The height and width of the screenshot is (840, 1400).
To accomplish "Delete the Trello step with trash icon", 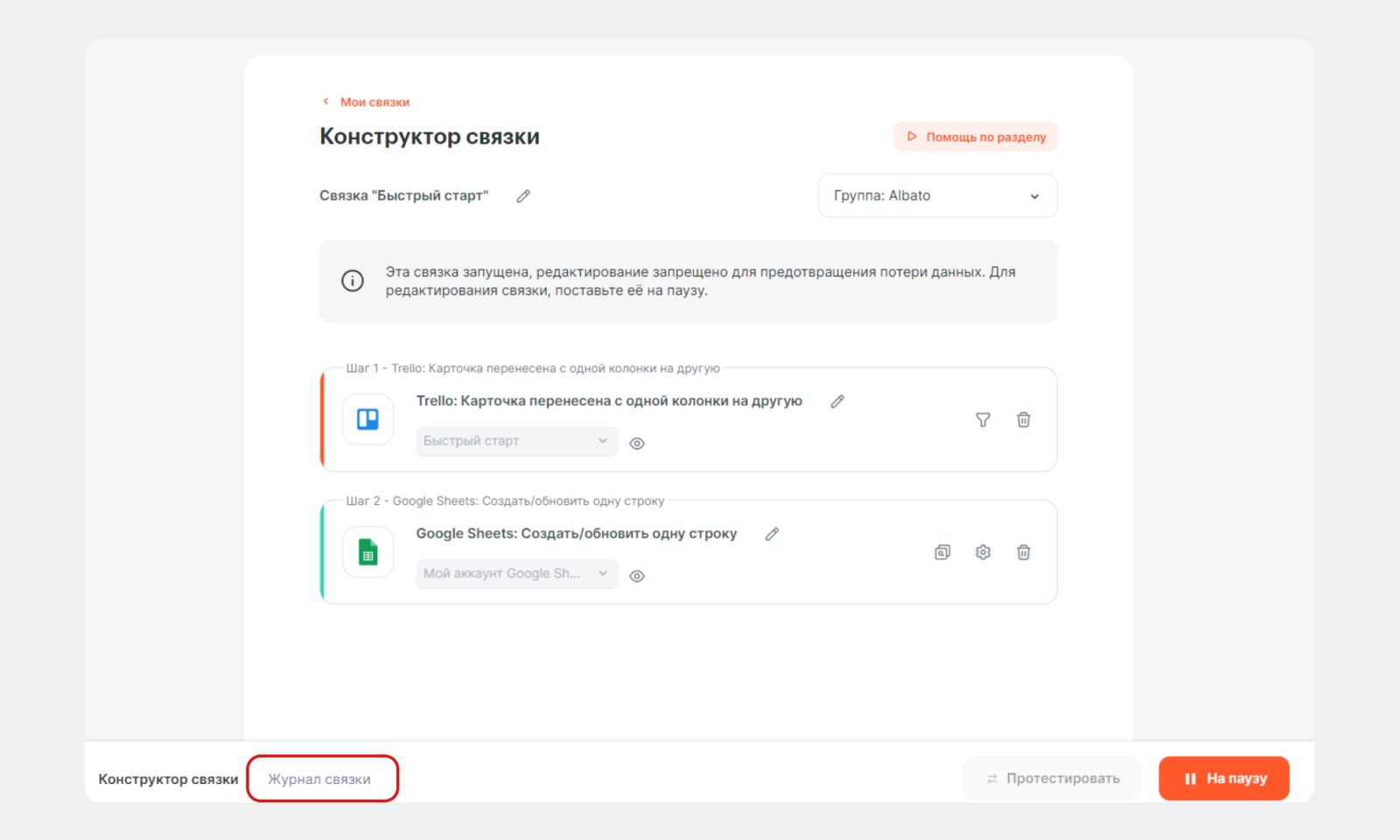I will coord(1023,420).
